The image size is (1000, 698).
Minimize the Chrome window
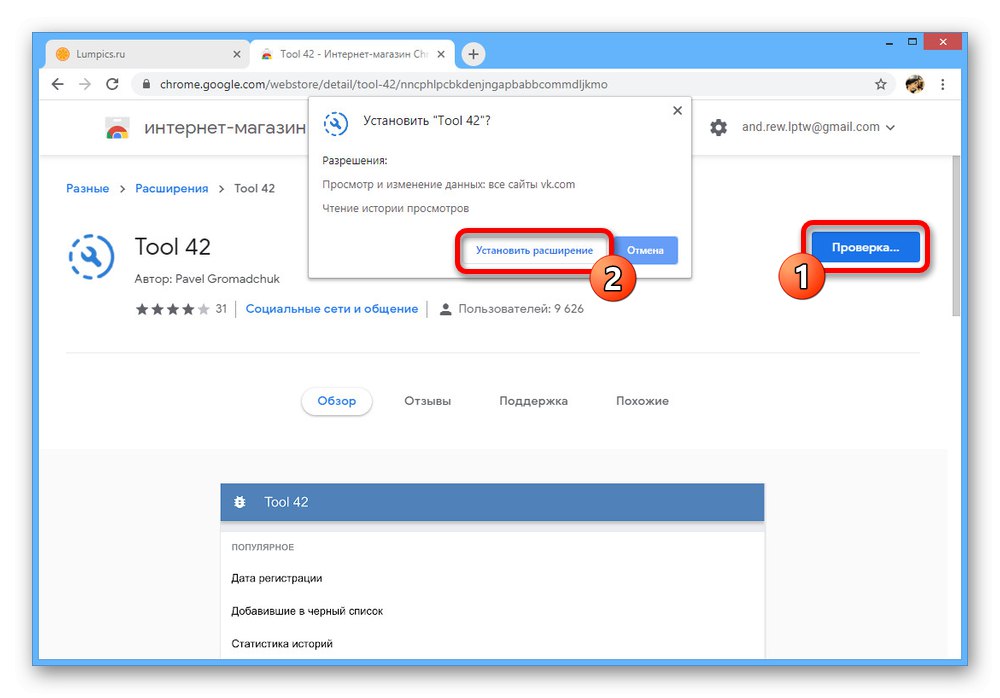pos(889,43)
